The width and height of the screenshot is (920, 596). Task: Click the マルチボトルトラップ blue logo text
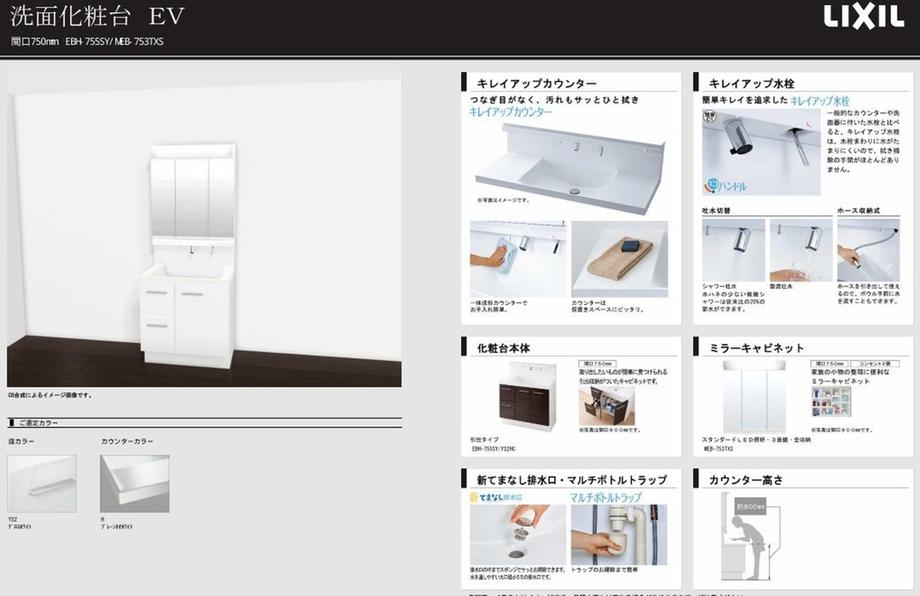click(x=606, y=497)
